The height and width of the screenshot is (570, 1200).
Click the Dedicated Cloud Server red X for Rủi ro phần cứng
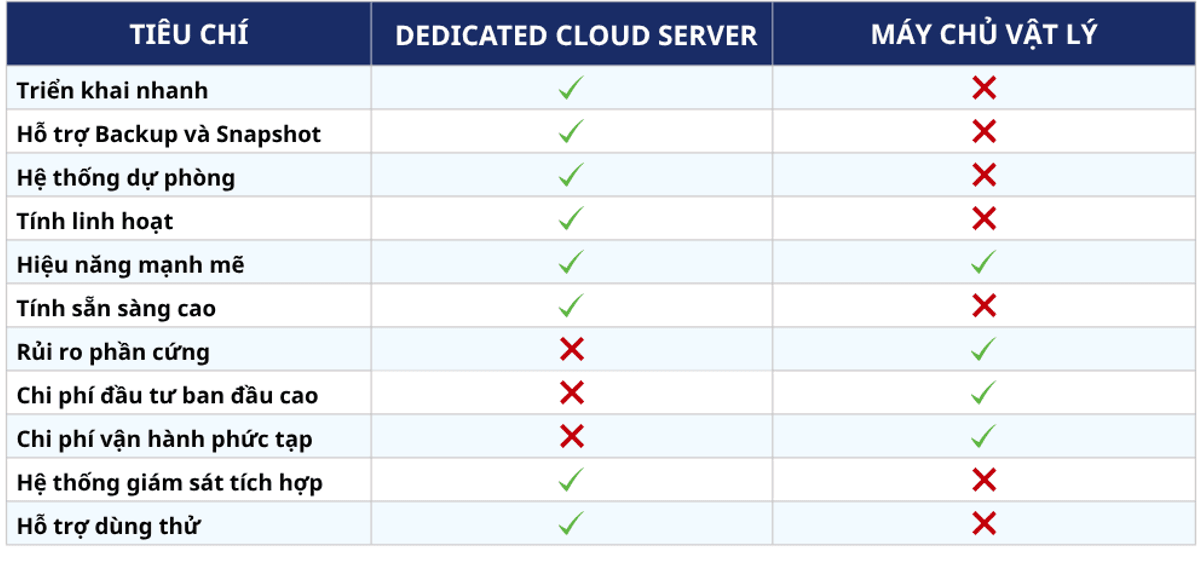571,350
